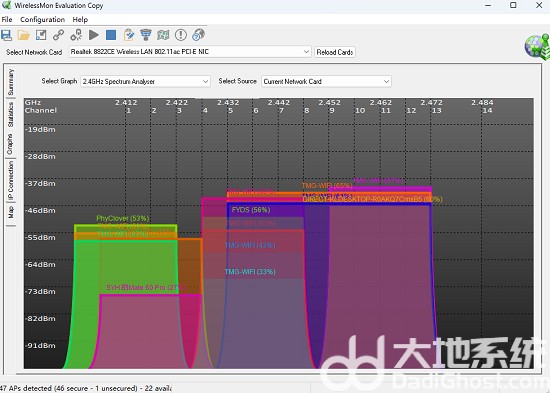550x393 pixels.
Task: Open the globe help icon
Action: [x=198, y=35]
